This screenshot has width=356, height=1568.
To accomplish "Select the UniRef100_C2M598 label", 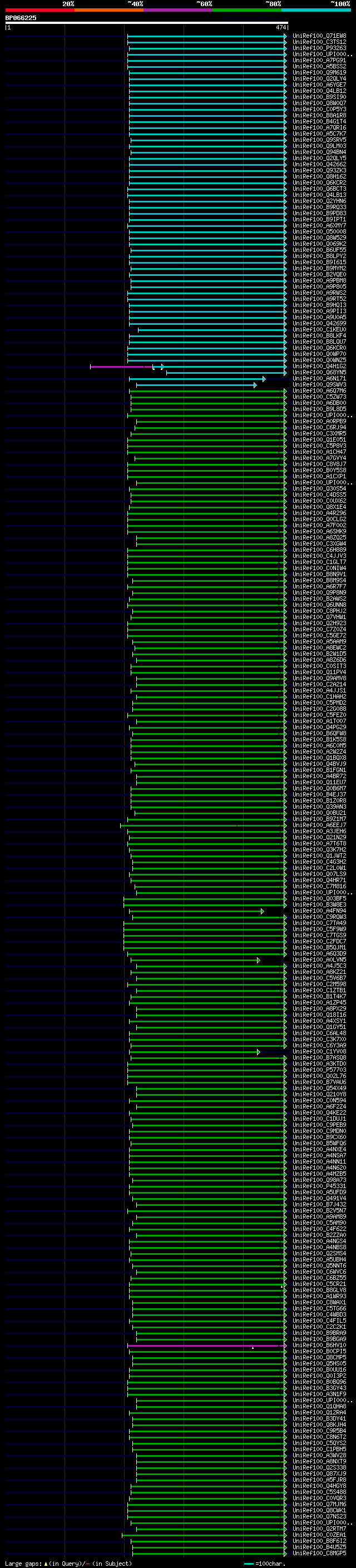I will [319, 983].
